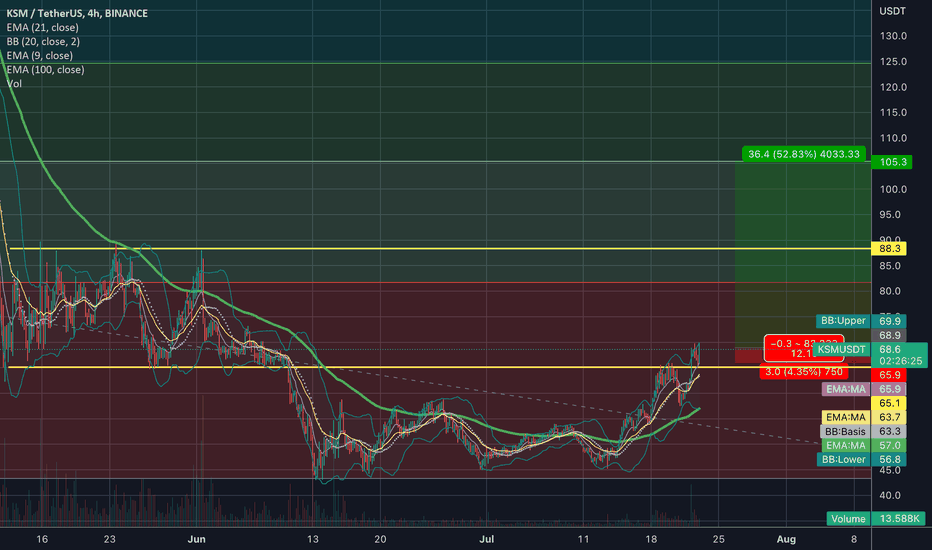Click the red risk/reward position label near 68.6
This screenshot has width=932, height=550.
pos(804,348)
